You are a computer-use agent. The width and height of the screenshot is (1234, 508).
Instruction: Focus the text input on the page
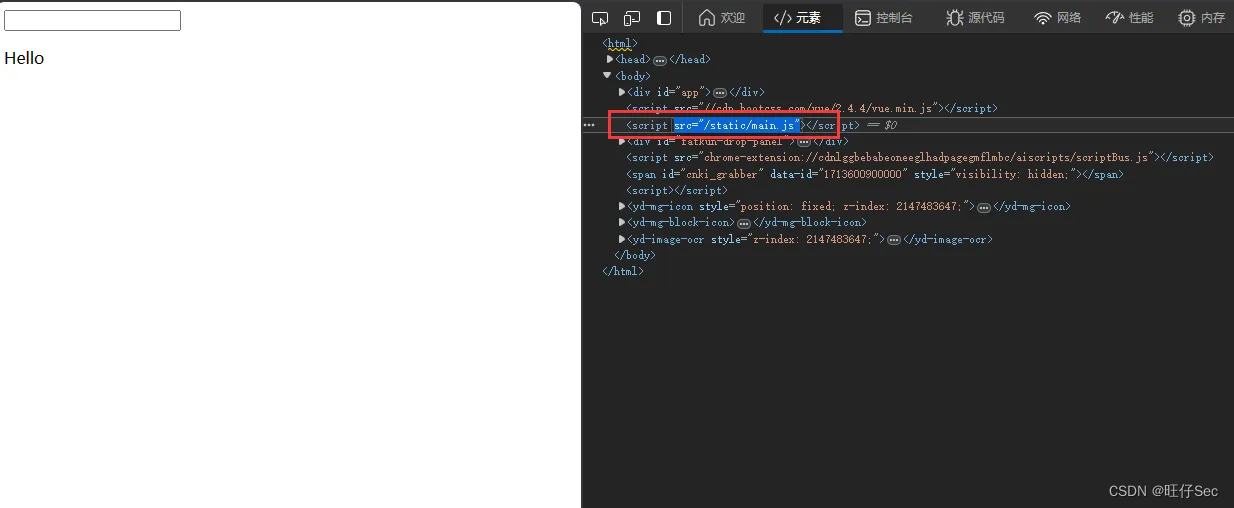[92, 20]
